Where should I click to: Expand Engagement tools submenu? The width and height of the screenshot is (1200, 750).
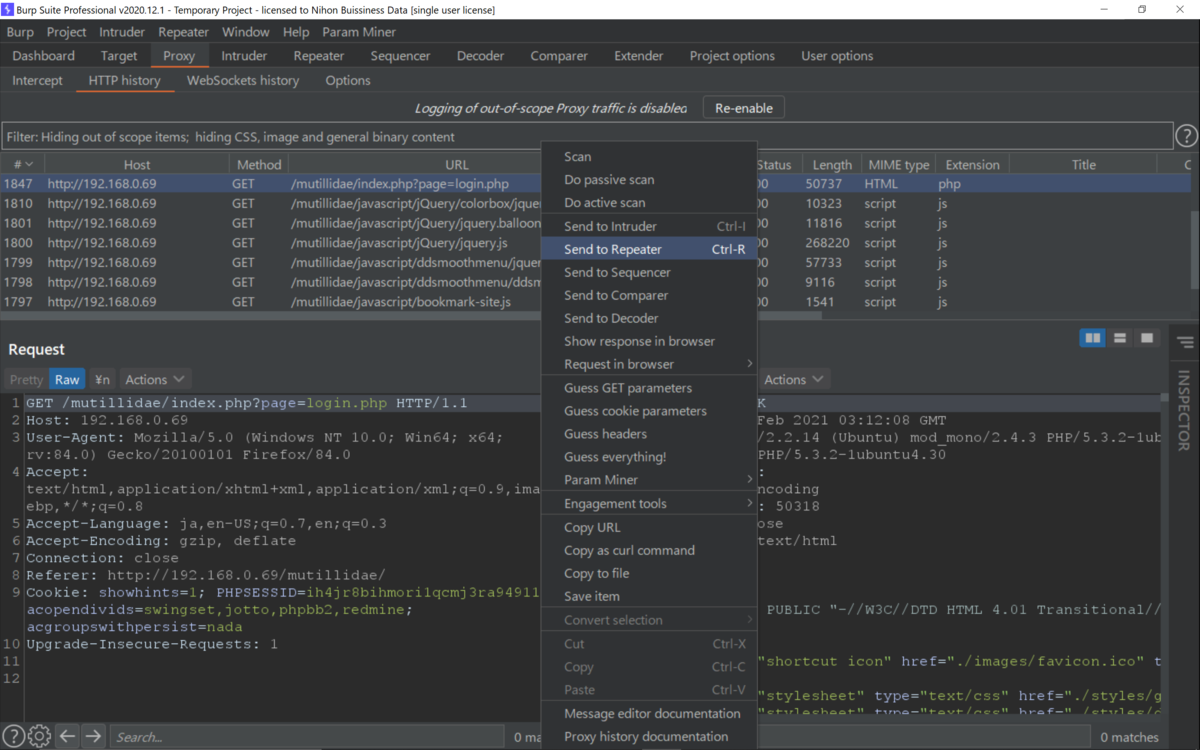(648, 504)
